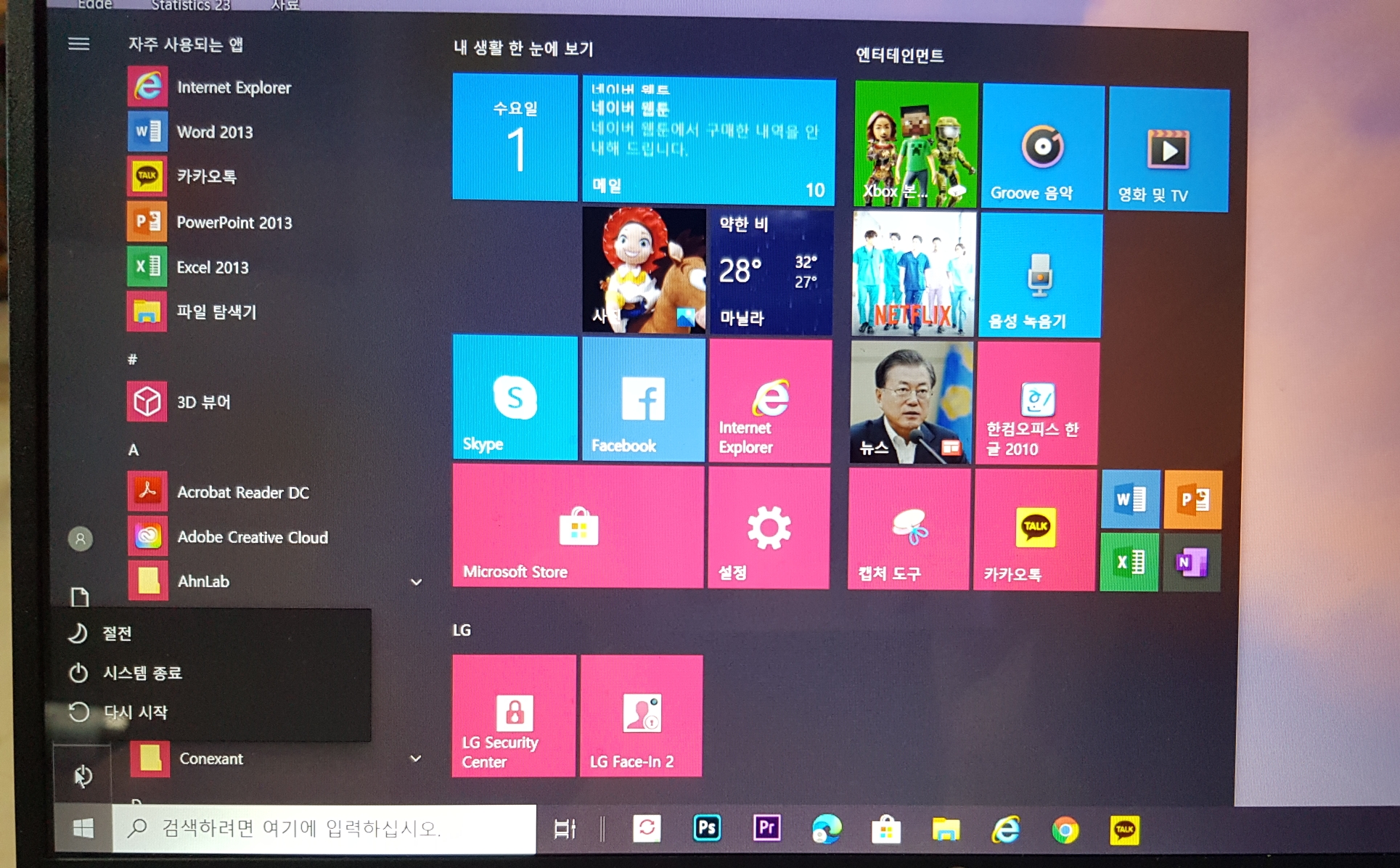Click the A letter header in app list
1400x868 pixels.
pos(134,450)
